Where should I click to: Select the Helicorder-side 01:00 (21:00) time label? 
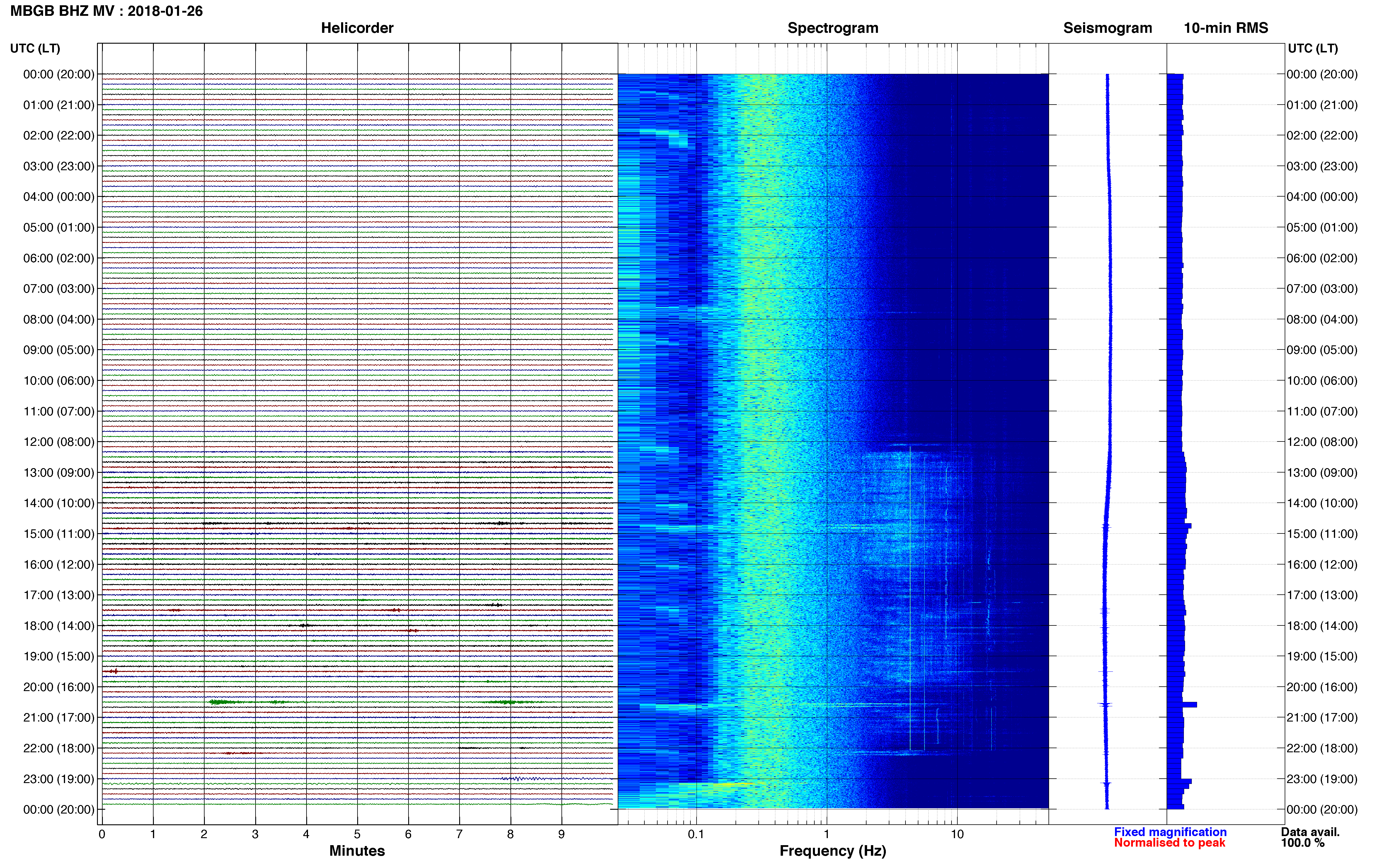pyautogui.click(x=59, y=105)
